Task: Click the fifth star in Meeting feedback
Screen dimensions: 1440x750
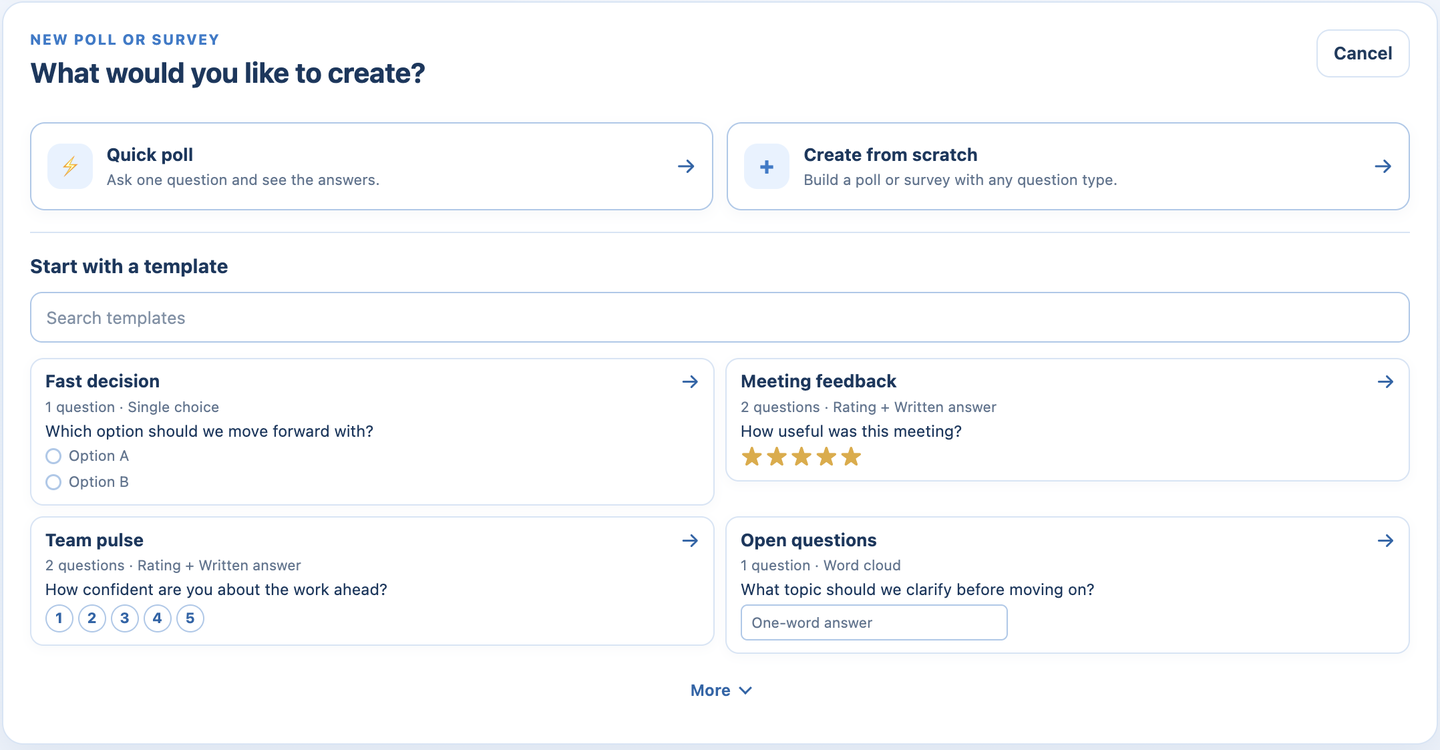Action: 851,457
